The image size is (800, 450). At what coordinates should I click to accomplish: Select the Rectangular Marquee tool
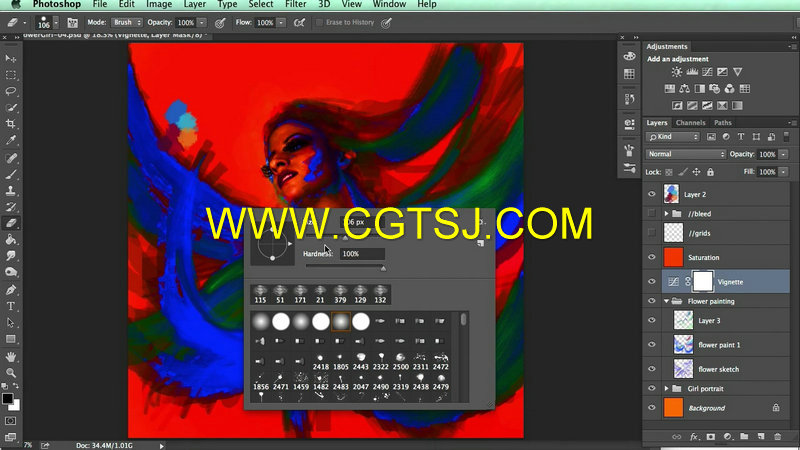click(11, 75)
